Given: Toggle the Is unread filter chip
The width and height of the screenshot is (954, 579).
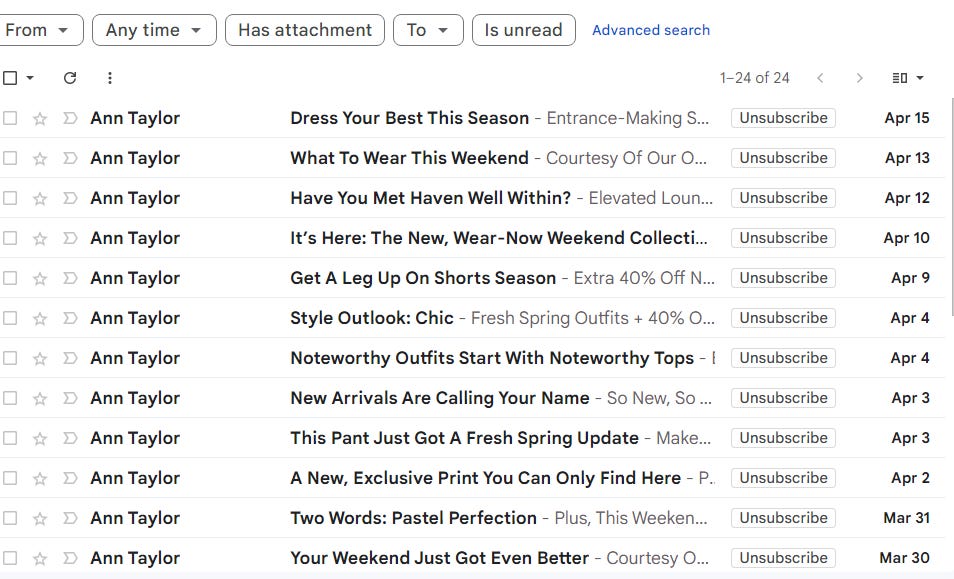Looking at the screenshot, I should pyautogui.click(x=523, y=30).
